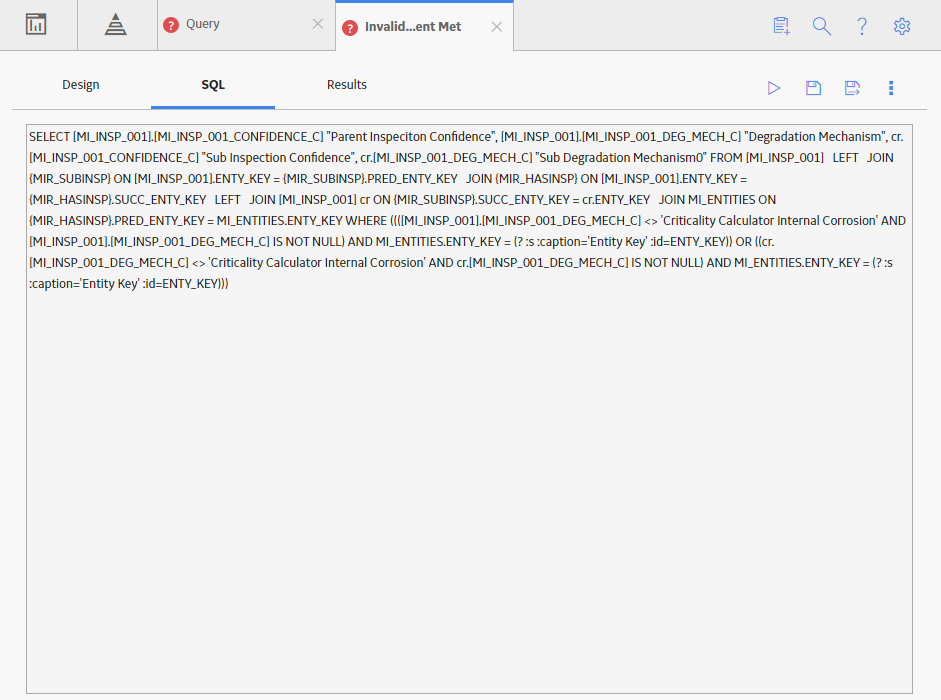Open the clipboard add-record icon
The height and width of the screenshot is (700, 941).
tap(781, 26)
